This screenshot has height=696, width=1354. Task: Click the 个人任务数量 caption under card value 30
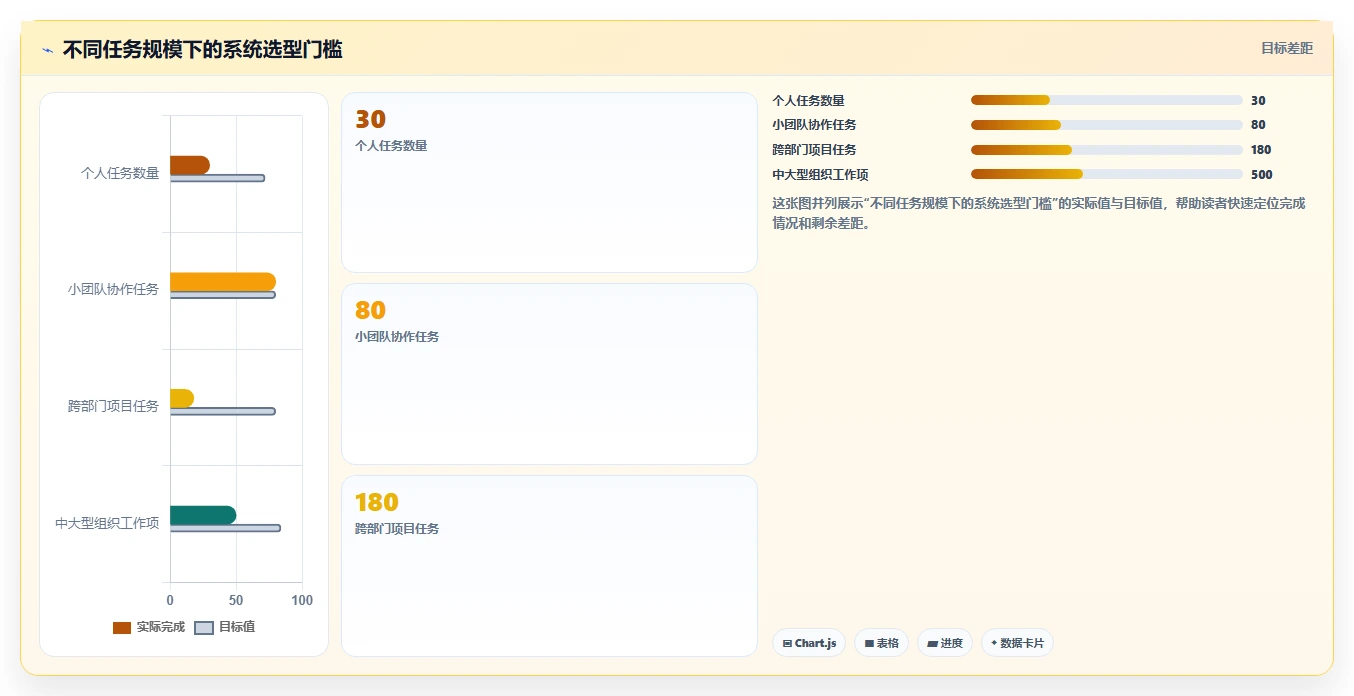pyautogui.click(x=391, y=146)
